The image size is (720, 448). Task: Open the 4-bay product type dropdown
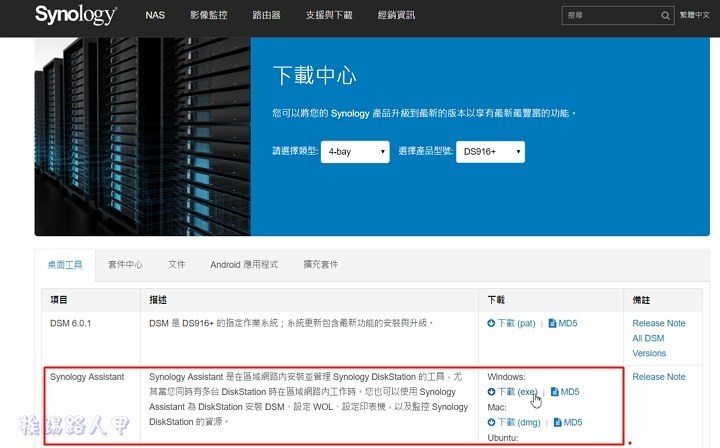point(355,152)
